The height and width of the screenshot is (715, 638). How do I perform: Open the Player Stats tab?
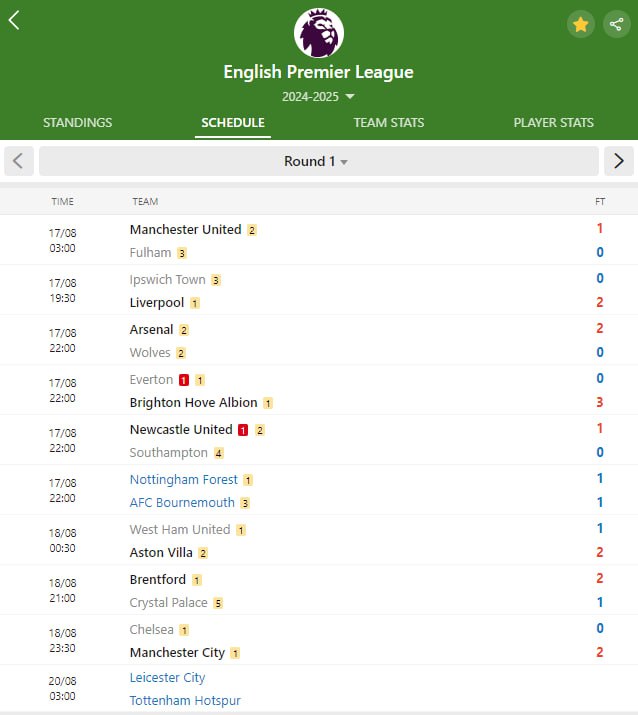click(x=553, y=123)
